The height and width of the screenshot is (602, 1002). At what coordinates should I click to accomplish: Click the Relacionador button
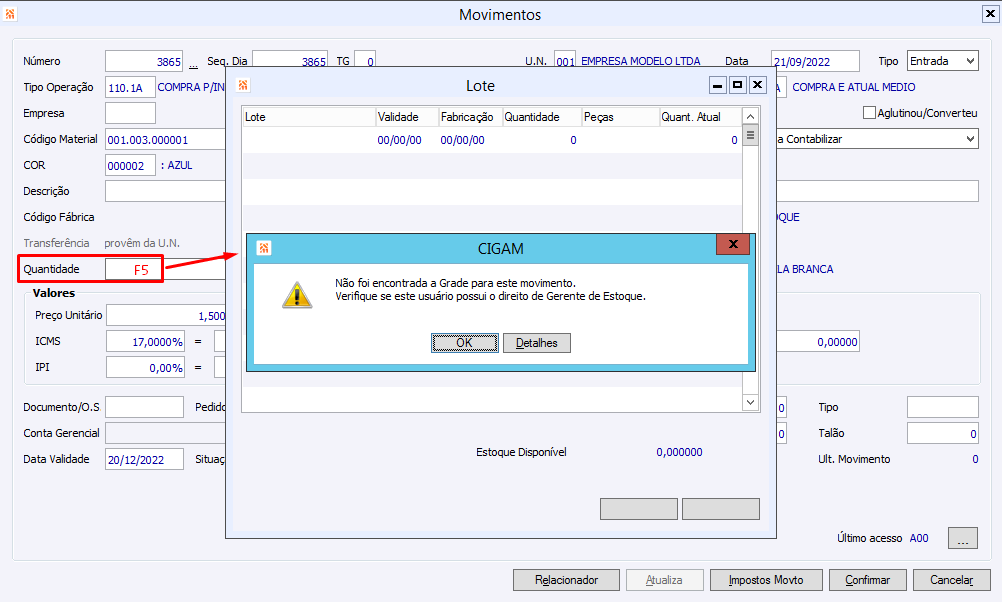[x=566, y=580]
